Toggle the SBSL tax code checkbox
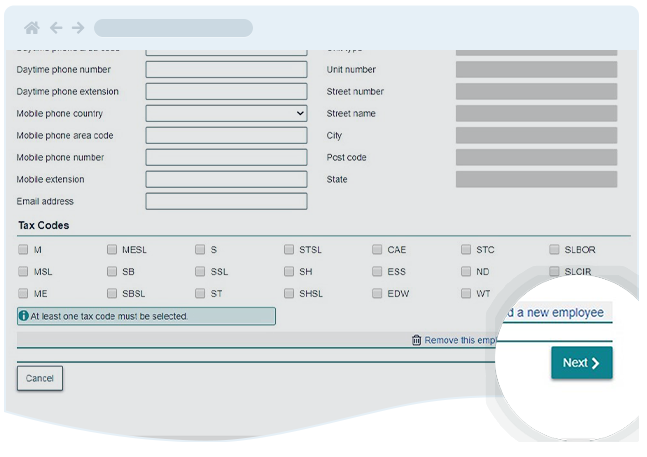 (x=112, y=294)
